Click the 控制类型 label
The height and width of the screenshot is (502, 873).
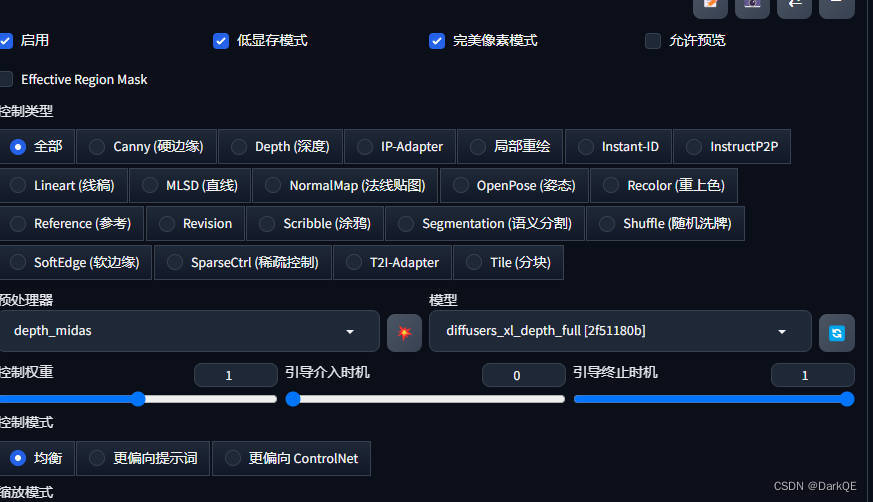26,111
